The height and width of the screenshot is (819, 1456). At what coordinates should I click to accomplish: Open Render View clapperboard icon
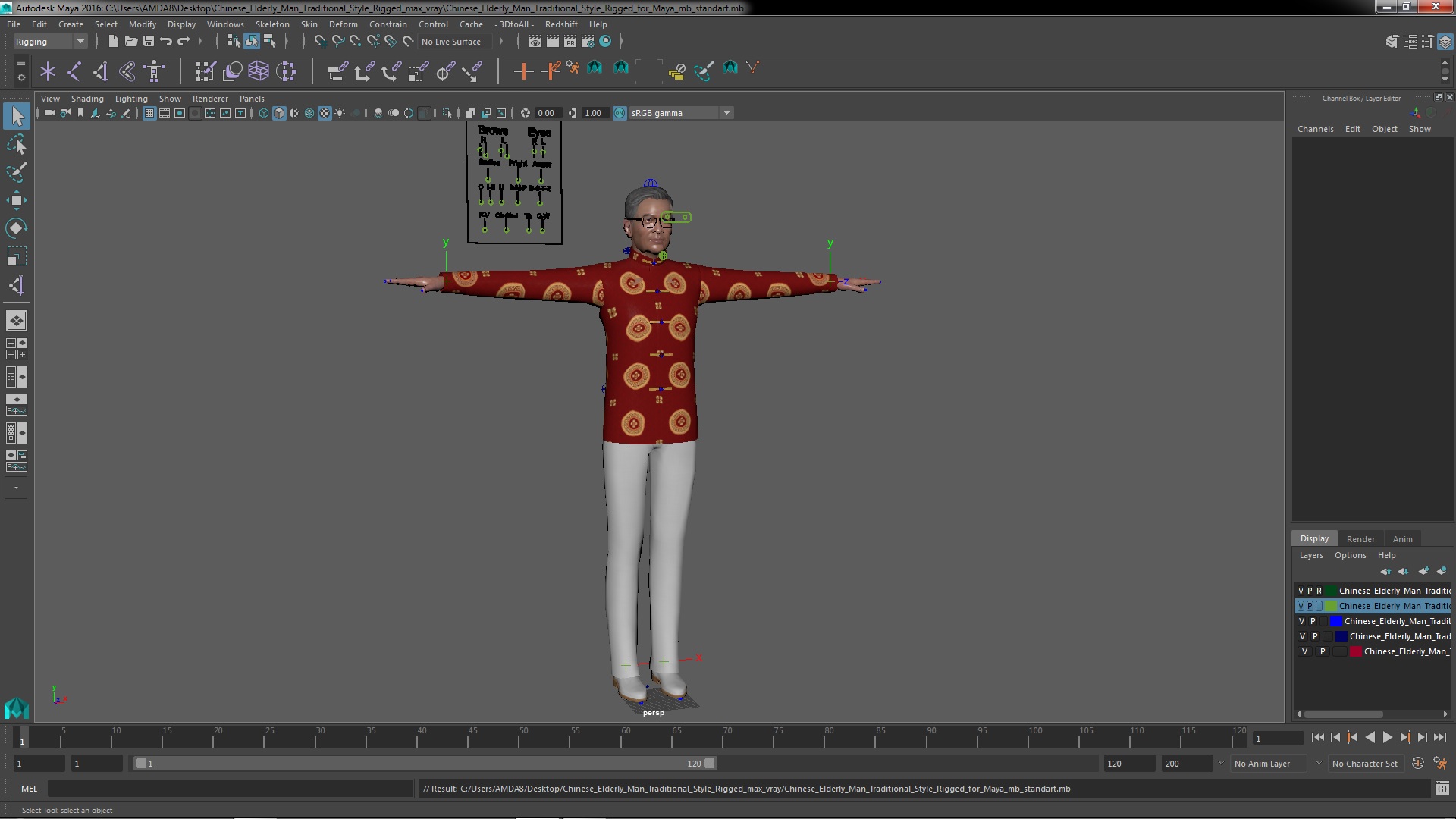click(535, 42)
